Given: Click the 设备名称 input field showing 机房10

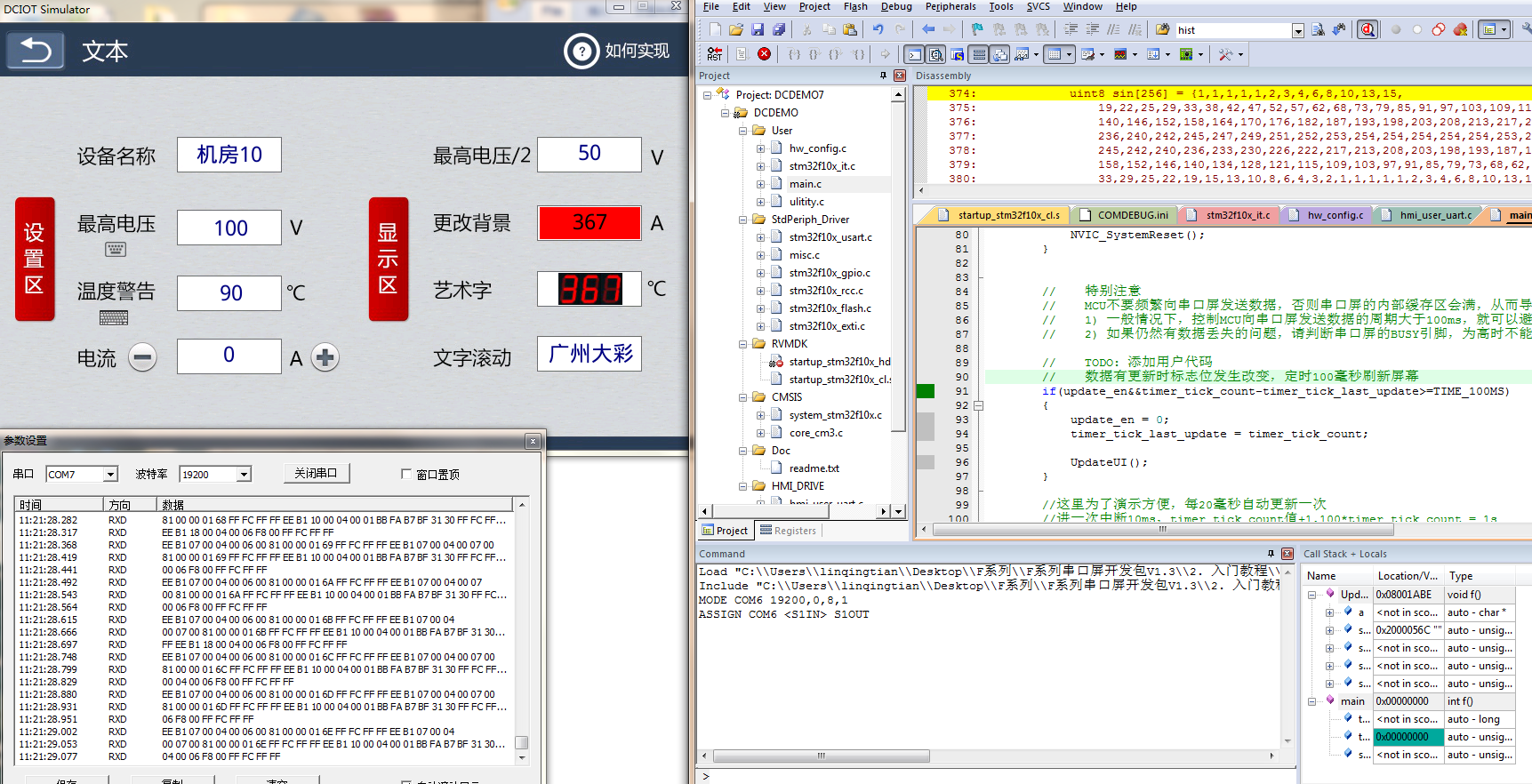Looking at the screenshot, I should (229, 155).
